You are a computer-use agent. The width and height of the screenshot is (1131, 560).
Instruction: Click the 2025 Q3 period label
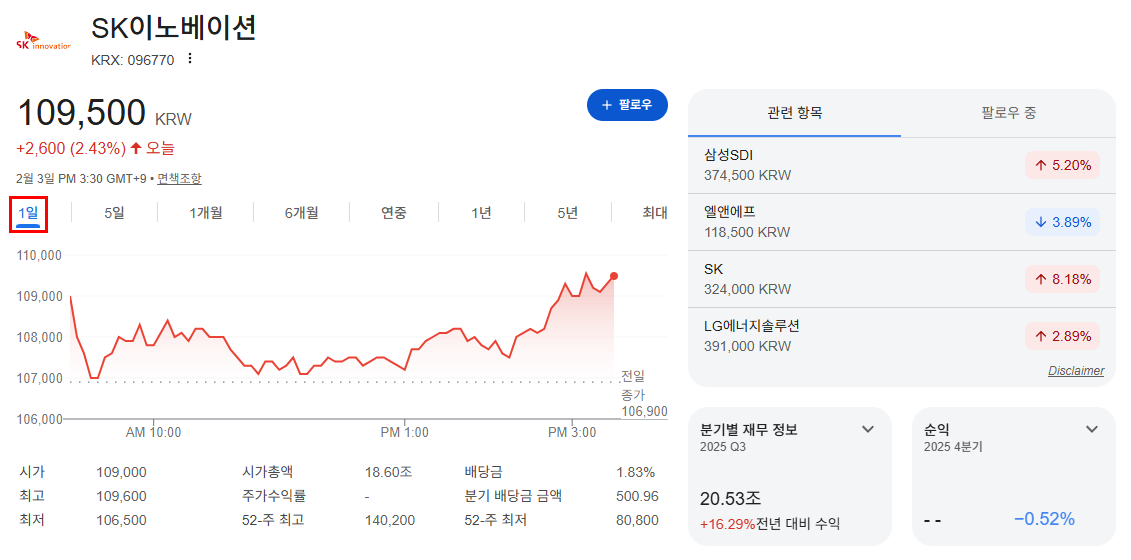(x=723, y=447)
